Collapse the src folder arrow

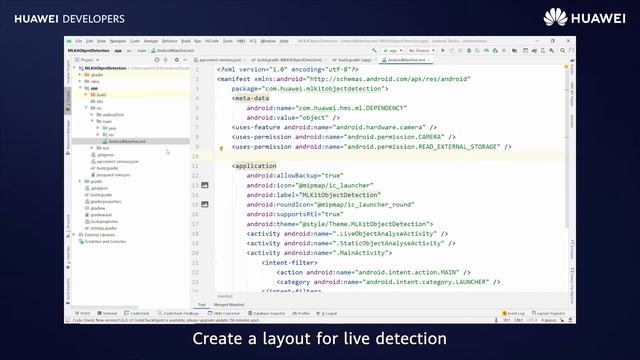(x=87, y=108)
